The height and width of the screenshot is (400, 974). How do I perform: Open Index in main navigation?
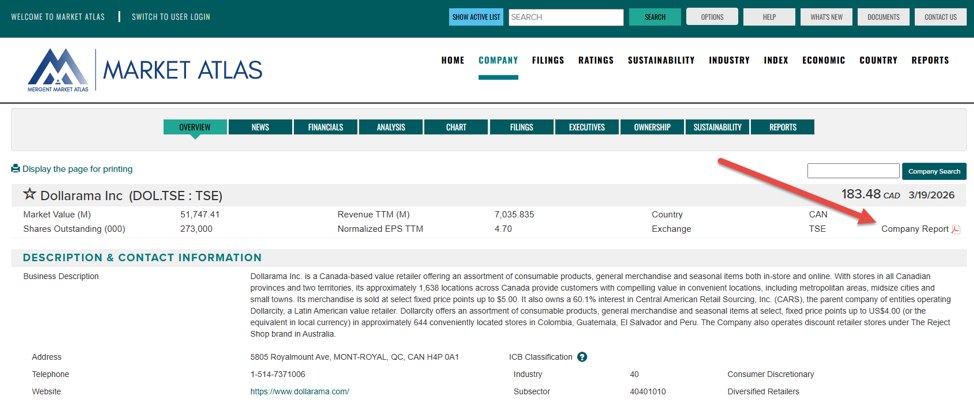coord(776,60)
